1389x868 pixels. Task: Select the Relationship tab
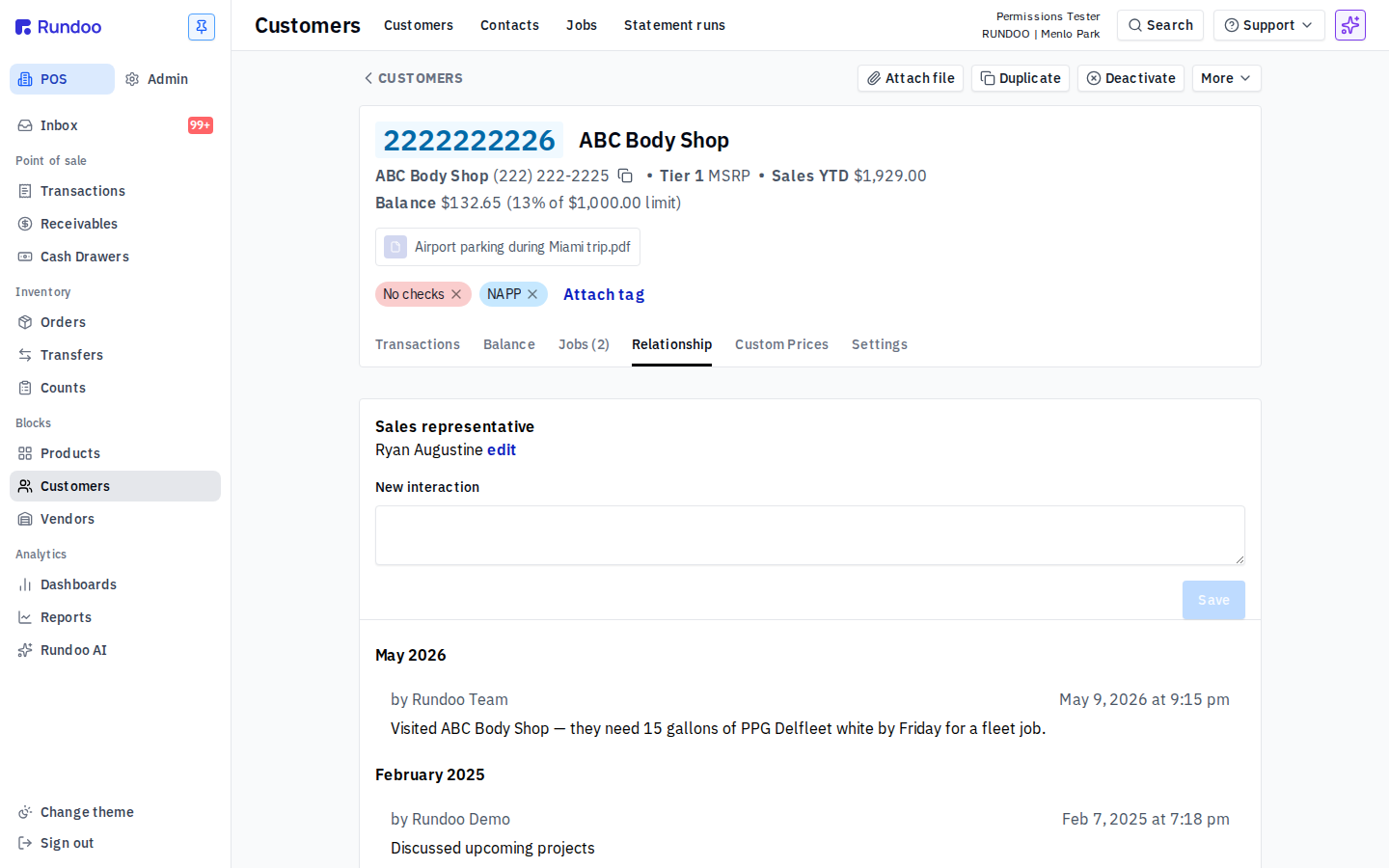[x=671, y=344]
